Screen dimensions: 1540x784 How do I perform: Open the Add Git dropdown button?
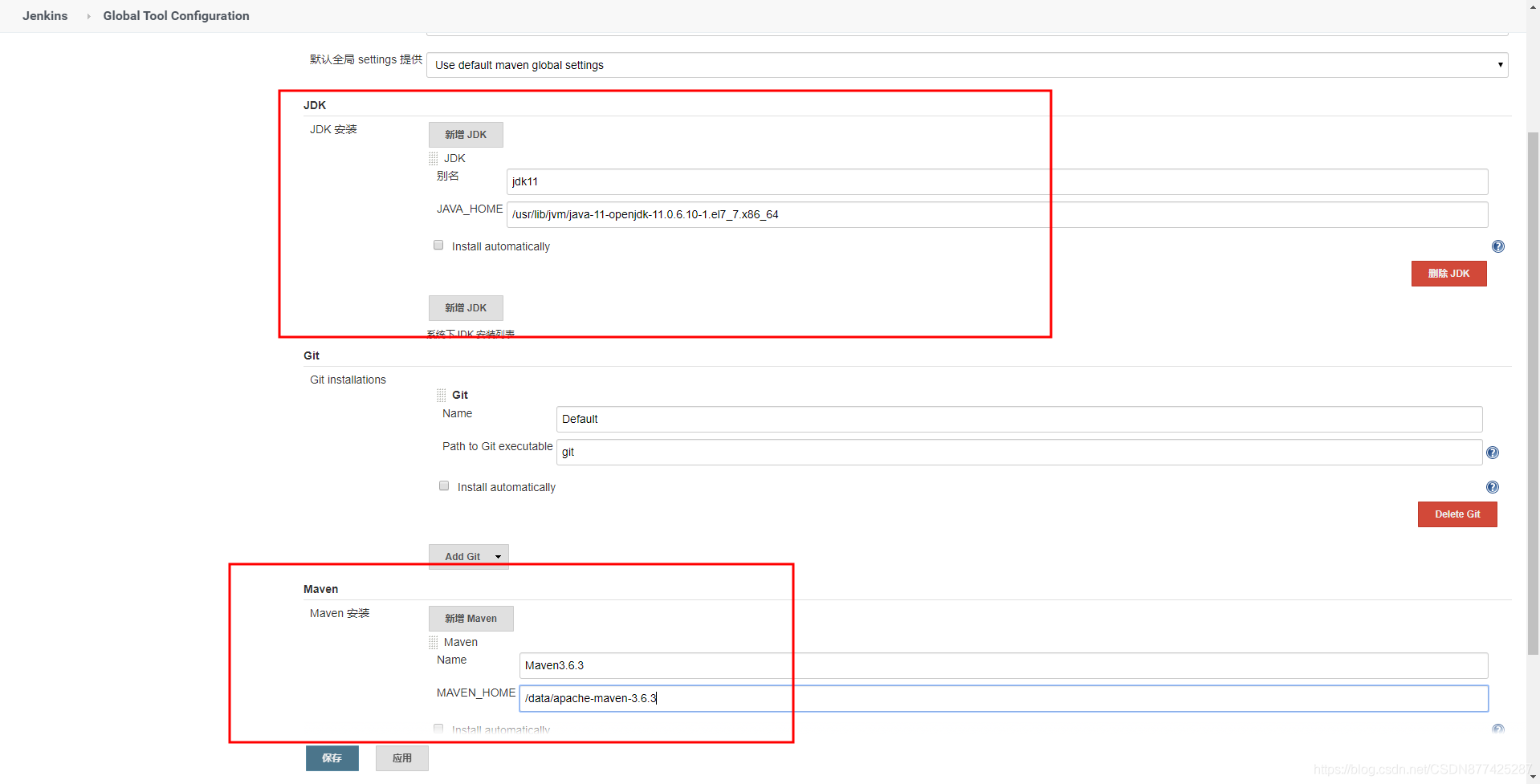pyautogui.click(x=469, y=556)
